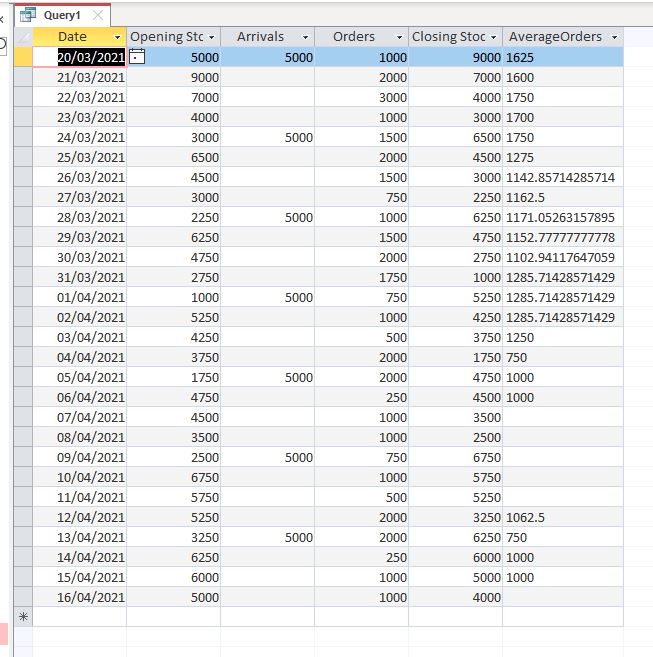Open the AverageOrders column dropdown arrow
This screenshot has height=657, width=653.
(614, 37)
